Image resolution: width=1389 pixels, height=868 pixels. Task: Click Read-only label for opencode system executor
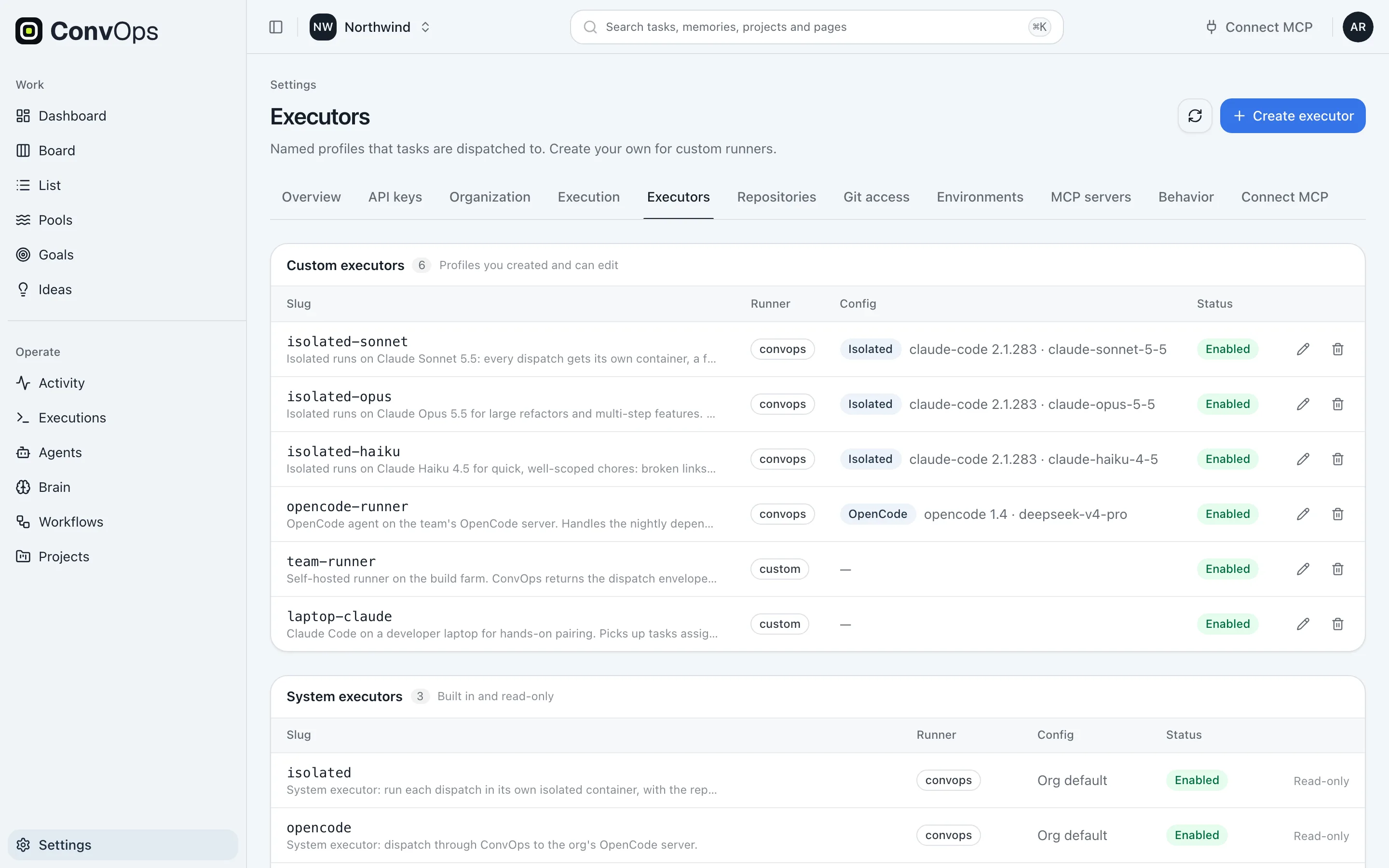[x=1321, y=836]
